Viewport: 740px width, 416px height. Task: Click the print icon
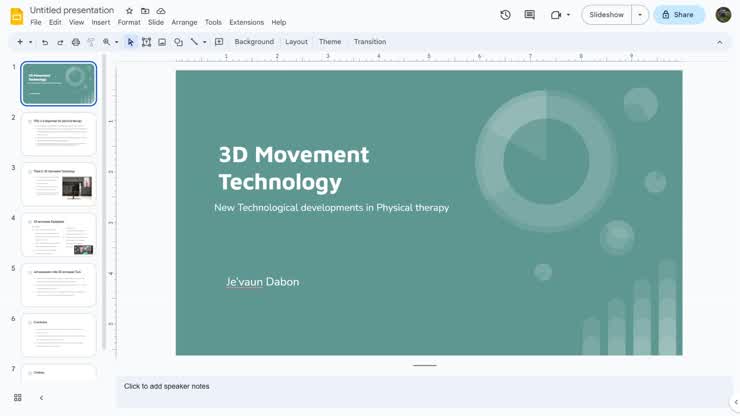[76, 42]
